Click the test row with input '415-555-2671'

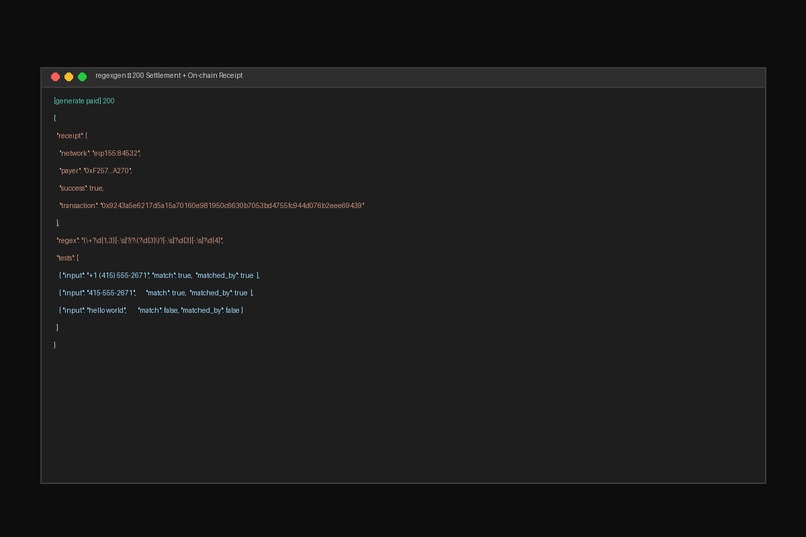[156, 293]
